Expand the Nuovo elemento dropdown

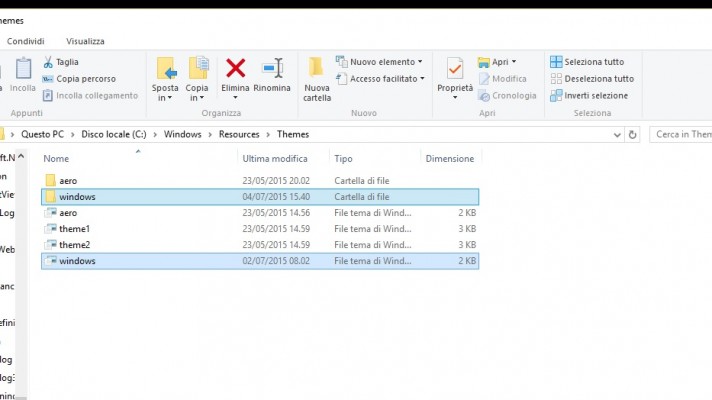pos(419,62)
